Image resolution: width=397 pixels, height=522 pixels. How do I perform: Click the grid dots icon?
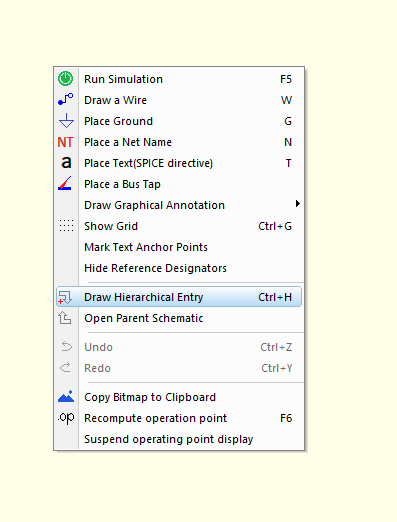coord(66,226)
